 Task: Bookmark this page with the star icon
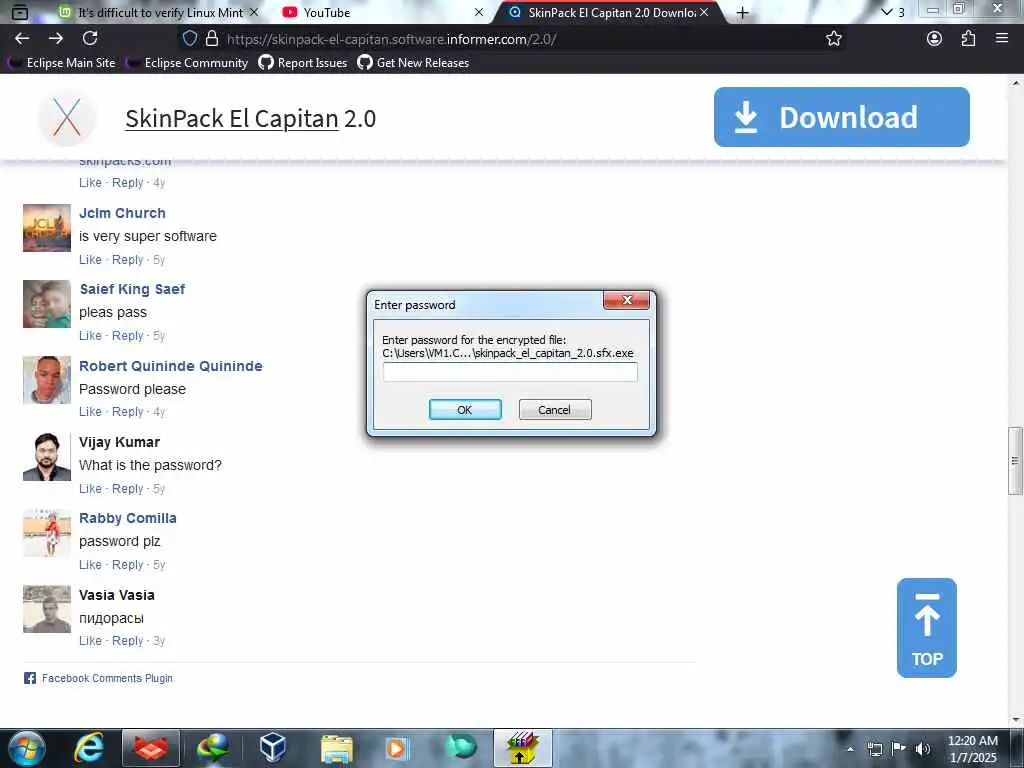pyautogui.click(x=834, y=39)
